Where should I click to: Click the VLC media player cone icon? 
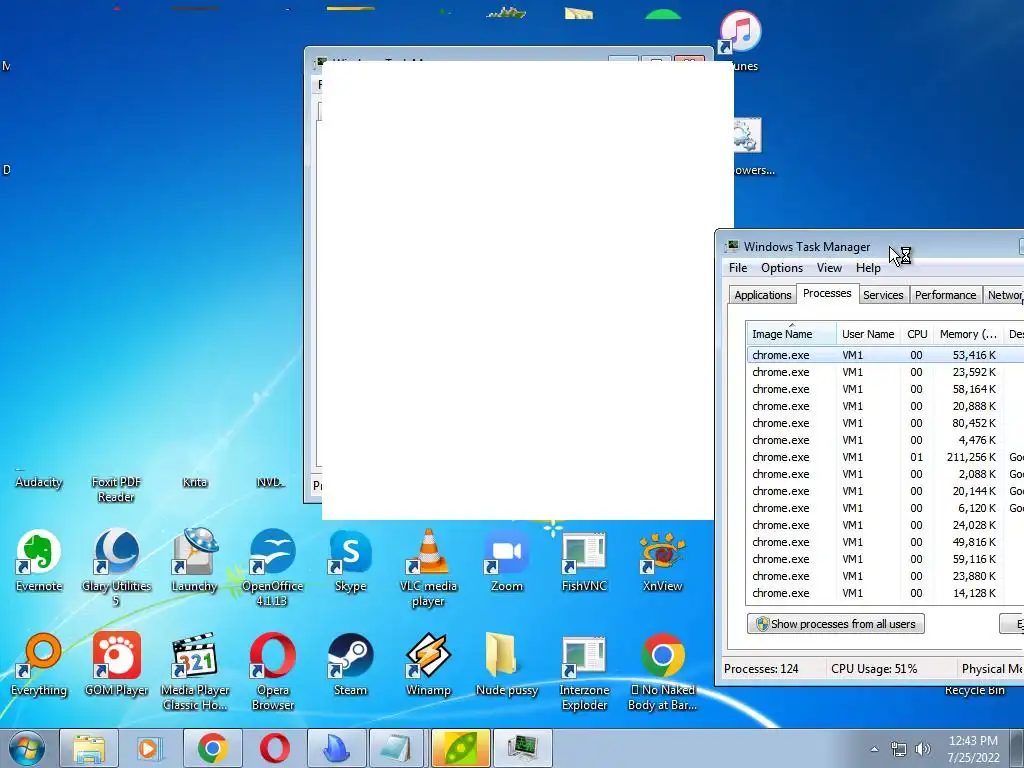[428, 552]
